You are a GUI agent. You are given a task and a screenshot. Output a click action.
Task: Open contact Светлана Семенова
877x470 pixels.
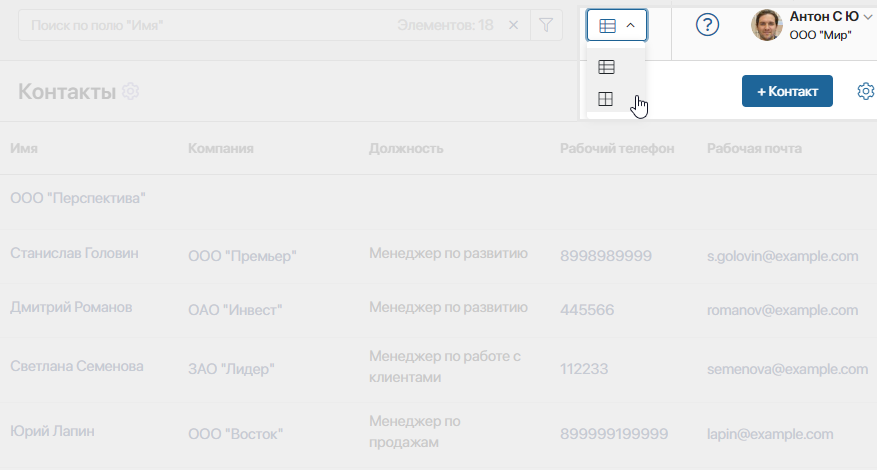pyautogui.click(x=77, y=366)
